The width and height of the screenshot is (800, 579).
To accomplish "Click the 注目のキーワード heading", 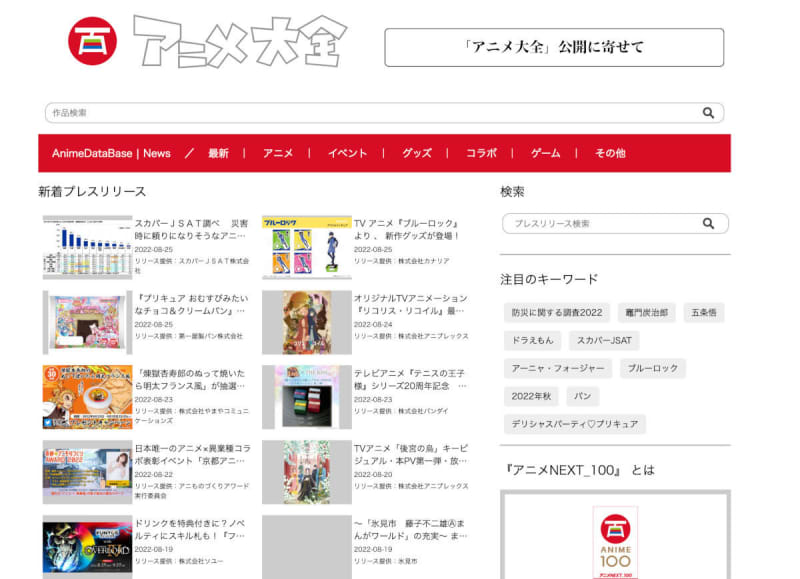I will (x=549, y=280).
